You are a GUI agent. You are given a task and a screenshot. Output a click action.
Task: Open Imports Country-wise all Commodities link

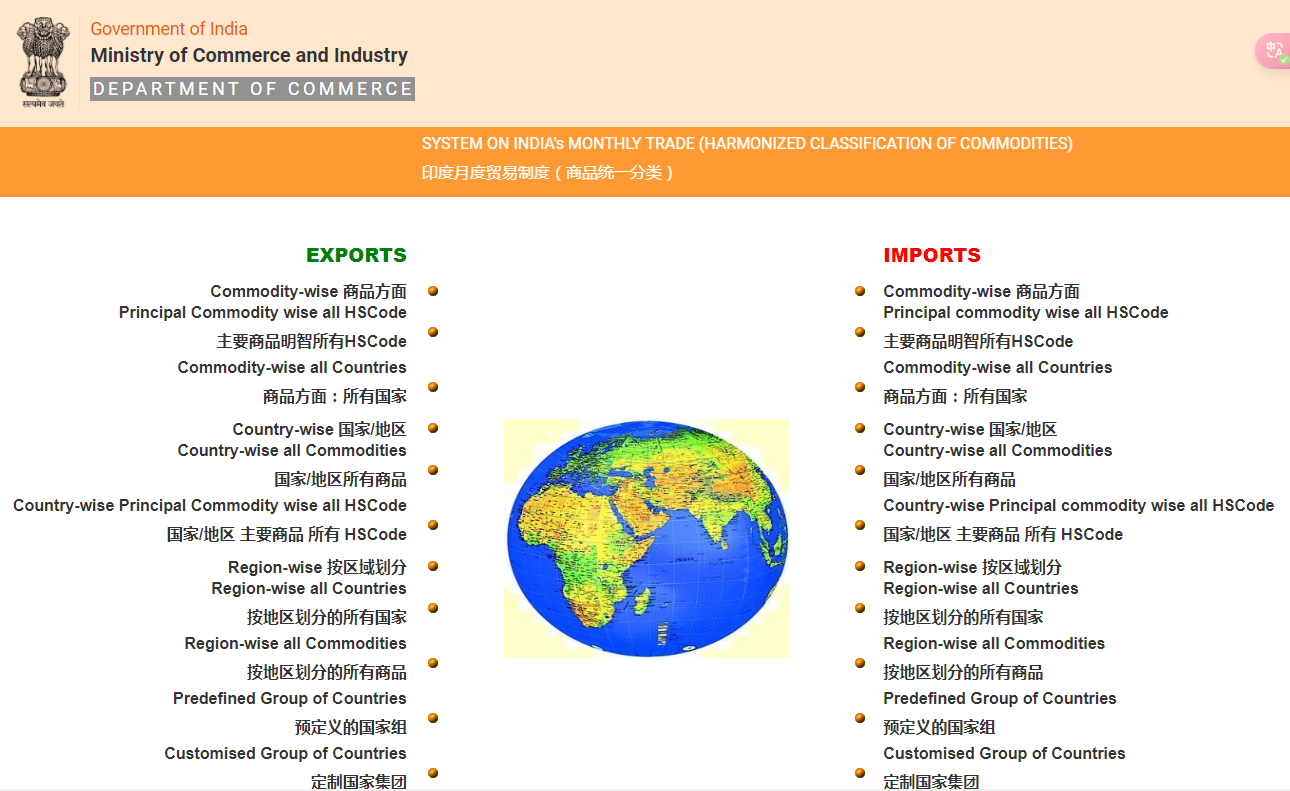click(998, 451)
